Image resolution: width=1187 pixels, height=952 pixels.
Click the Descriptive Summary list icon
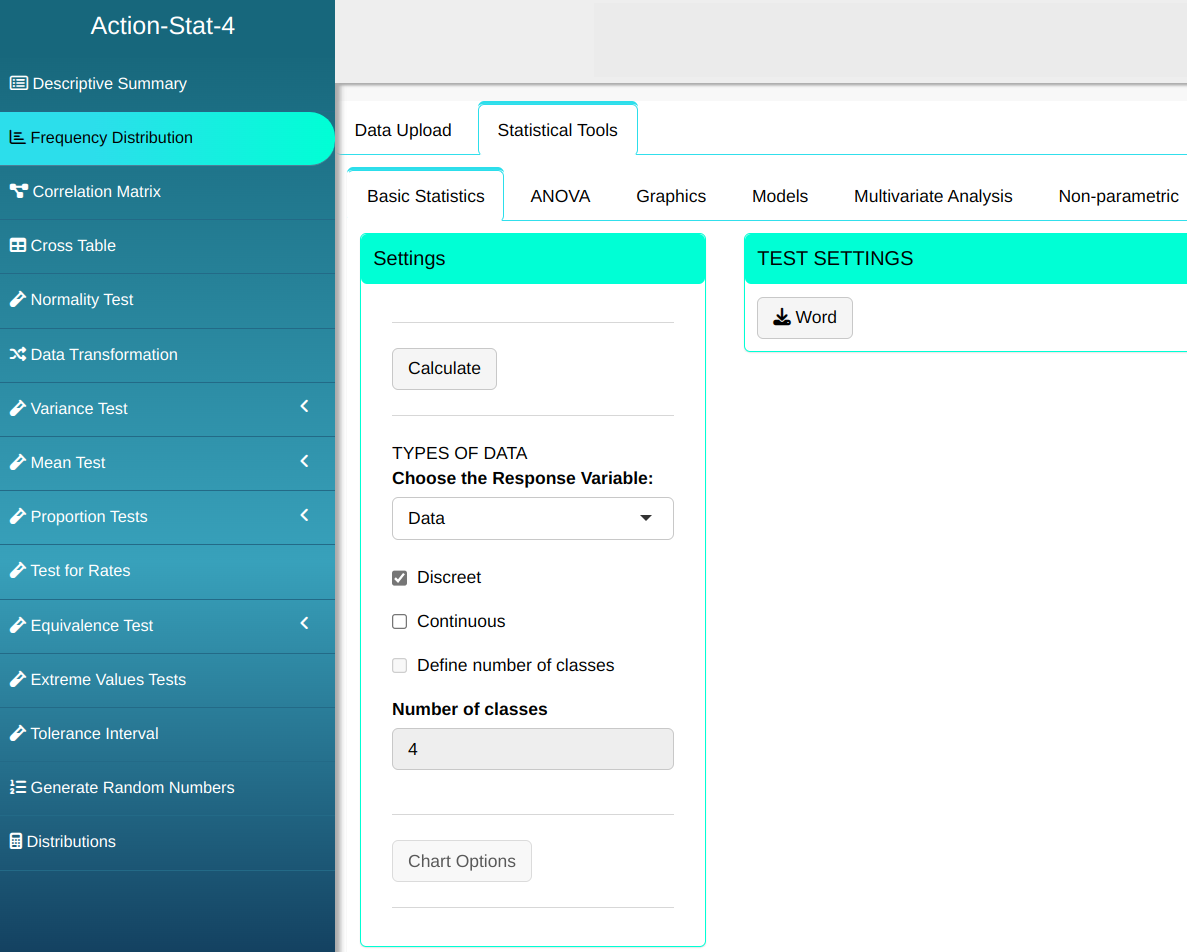[18, 84]
